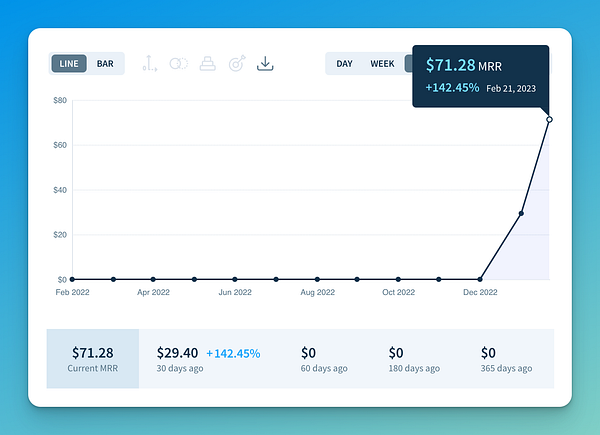
Task: Select the 60 days ago $0 value
Action: tap(308, 353)
